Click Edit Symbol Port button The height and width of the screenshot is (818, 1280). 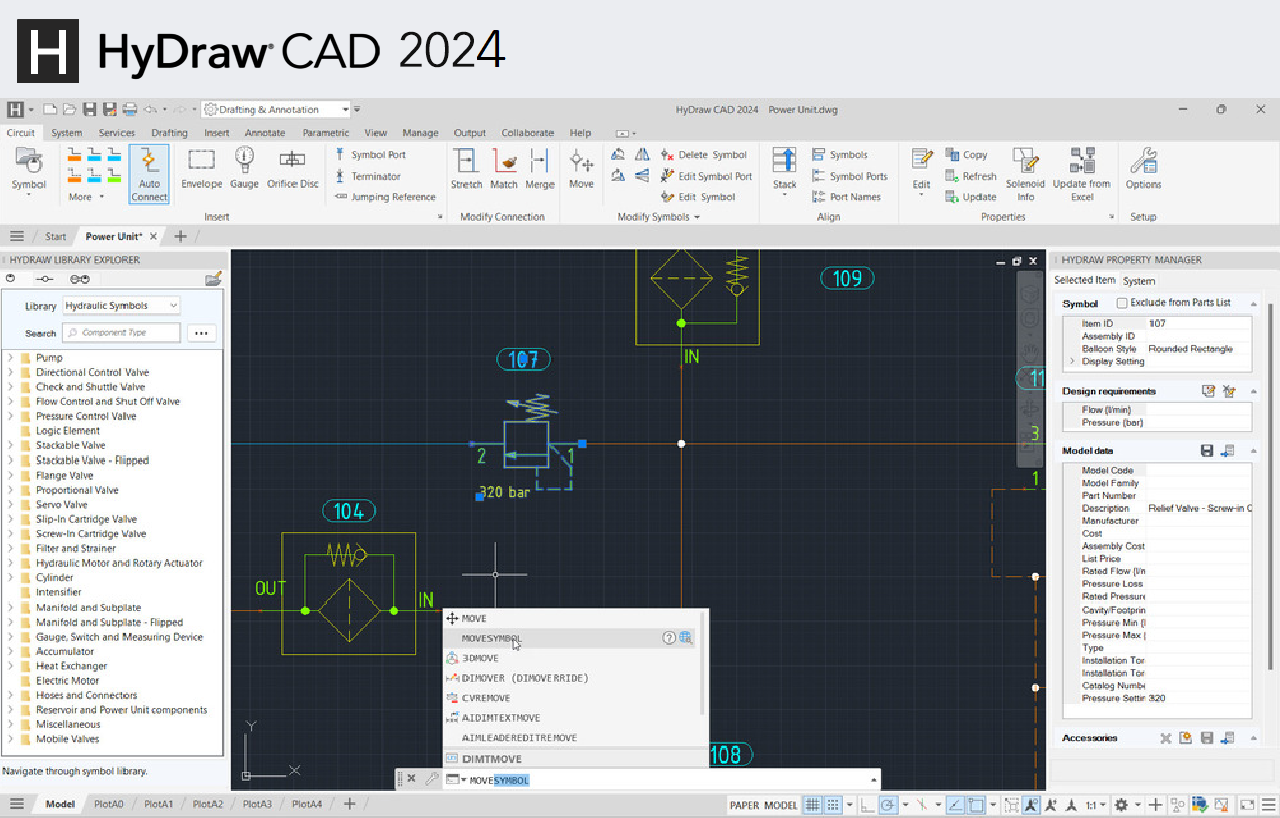[706, 176]
